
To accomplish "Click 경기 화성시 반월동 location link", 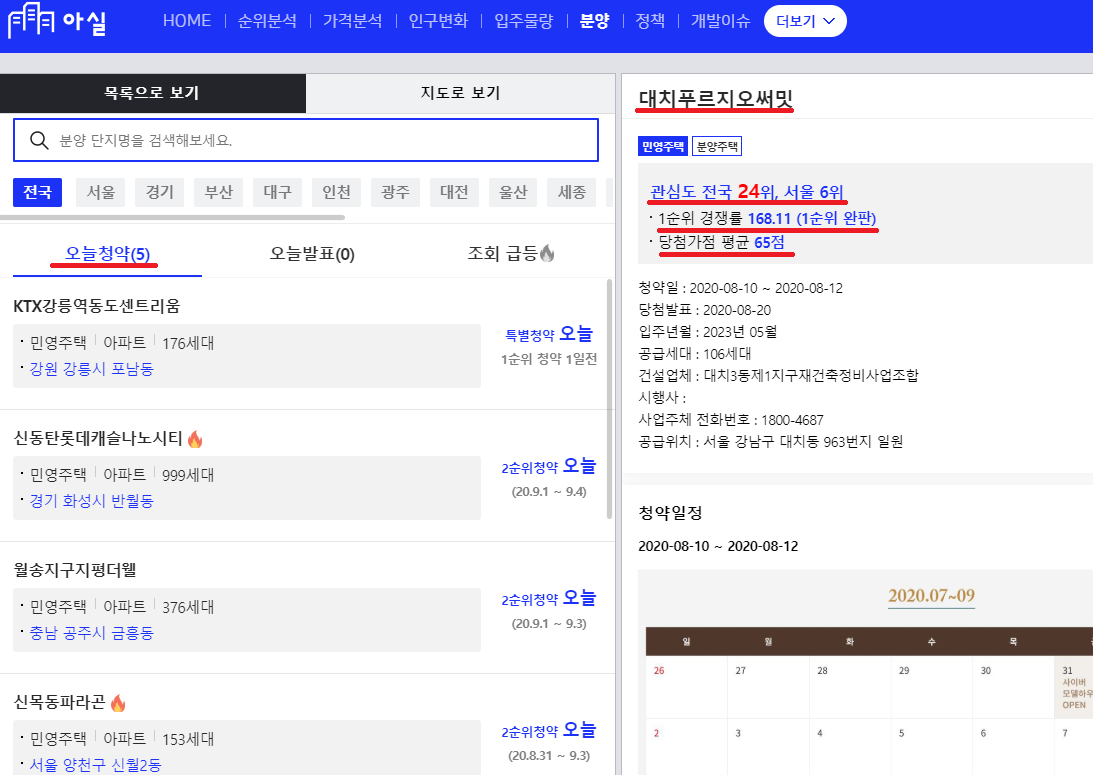I will click(x=91, y=500).
